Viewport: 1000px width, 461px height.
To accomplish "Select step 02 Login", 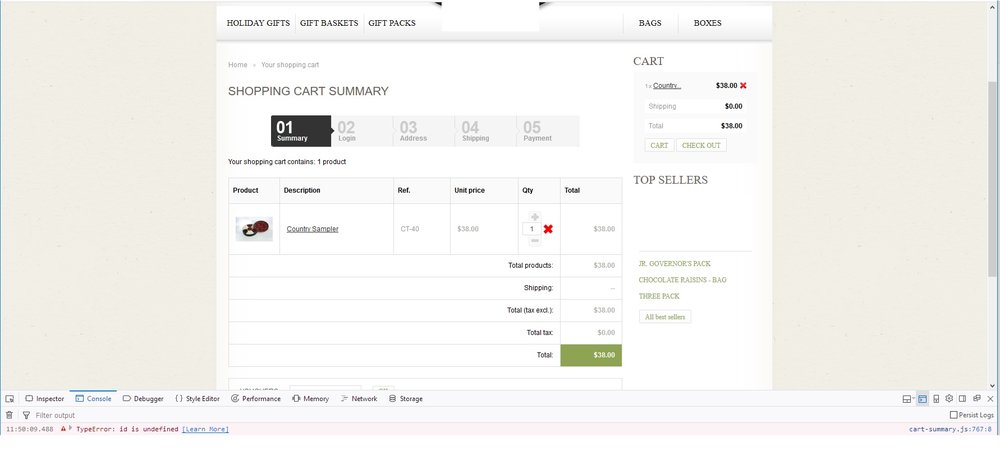I will coord(362,131).
